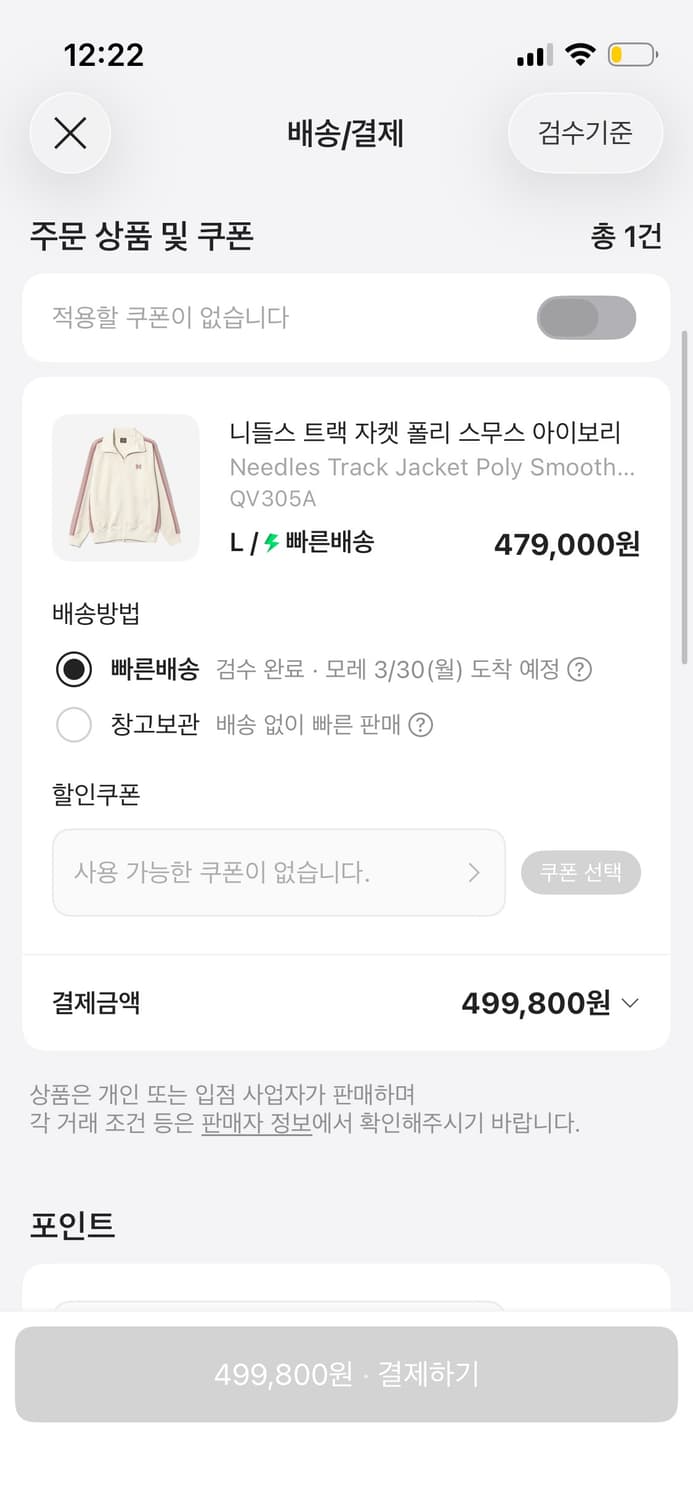Viewport: 693px width, 1500px height.
Task: Open the coupon list via the right chevron
Action: [474, 871]
